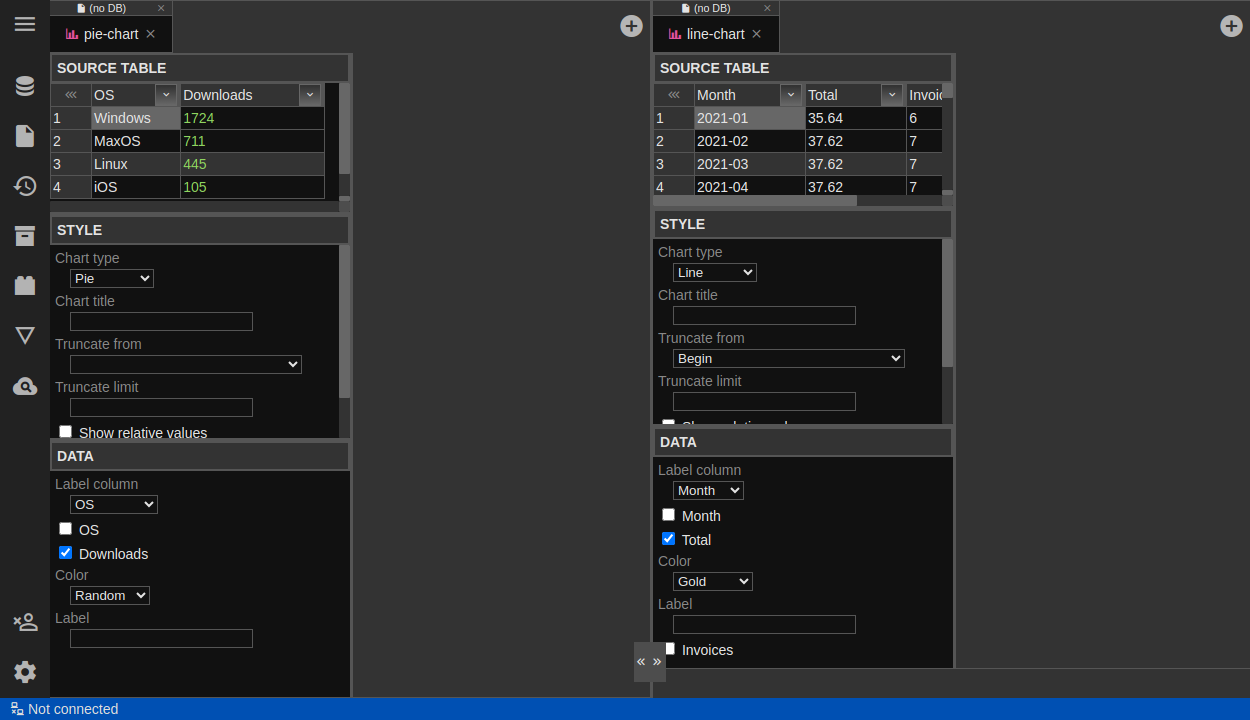Click the plus icon beside the pie-chart tab
This screenshot has height=720, width=1250.
pos(631,26)
